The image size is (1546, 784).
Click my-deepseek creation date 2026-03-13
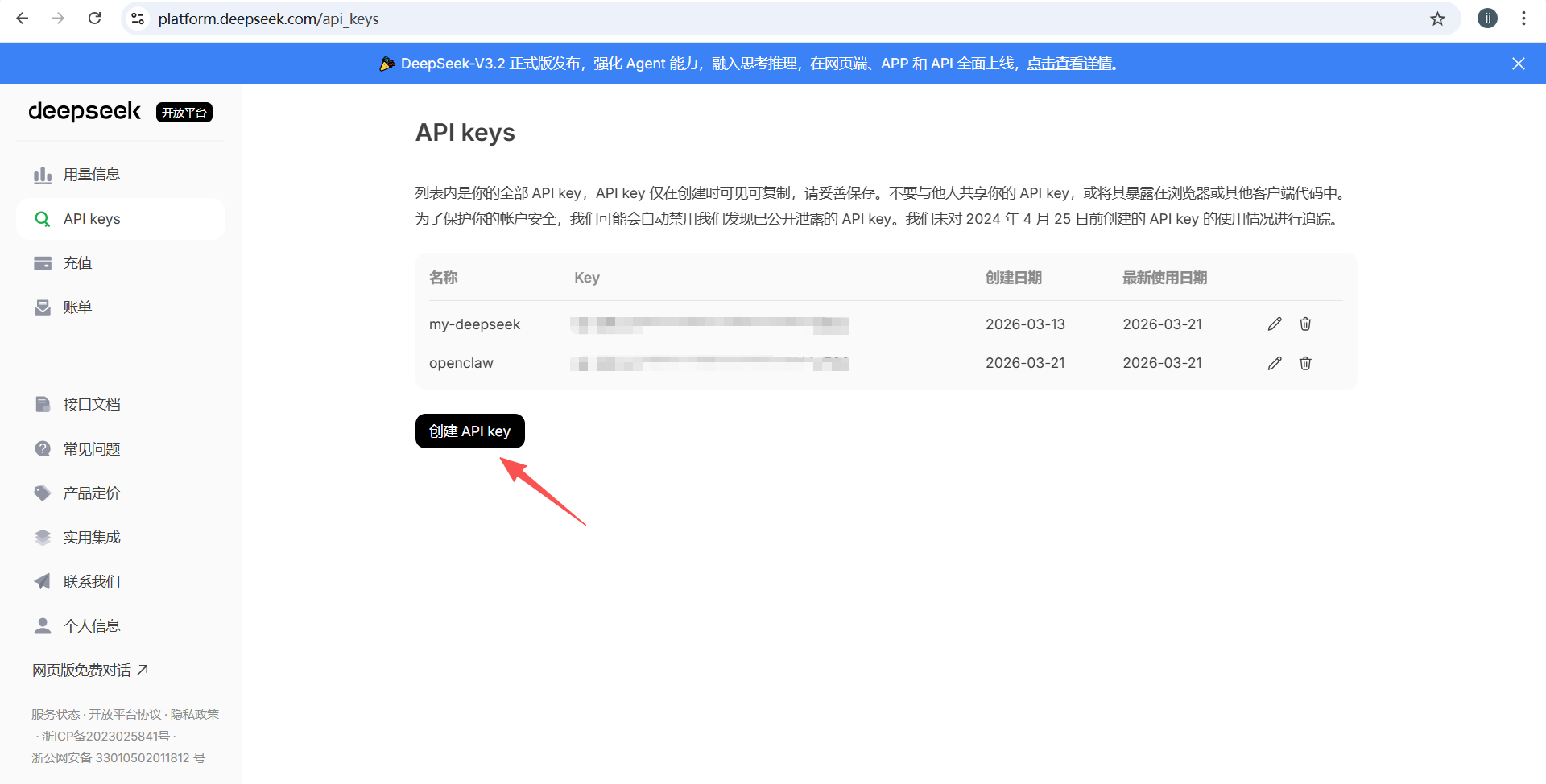(1025, 324)
